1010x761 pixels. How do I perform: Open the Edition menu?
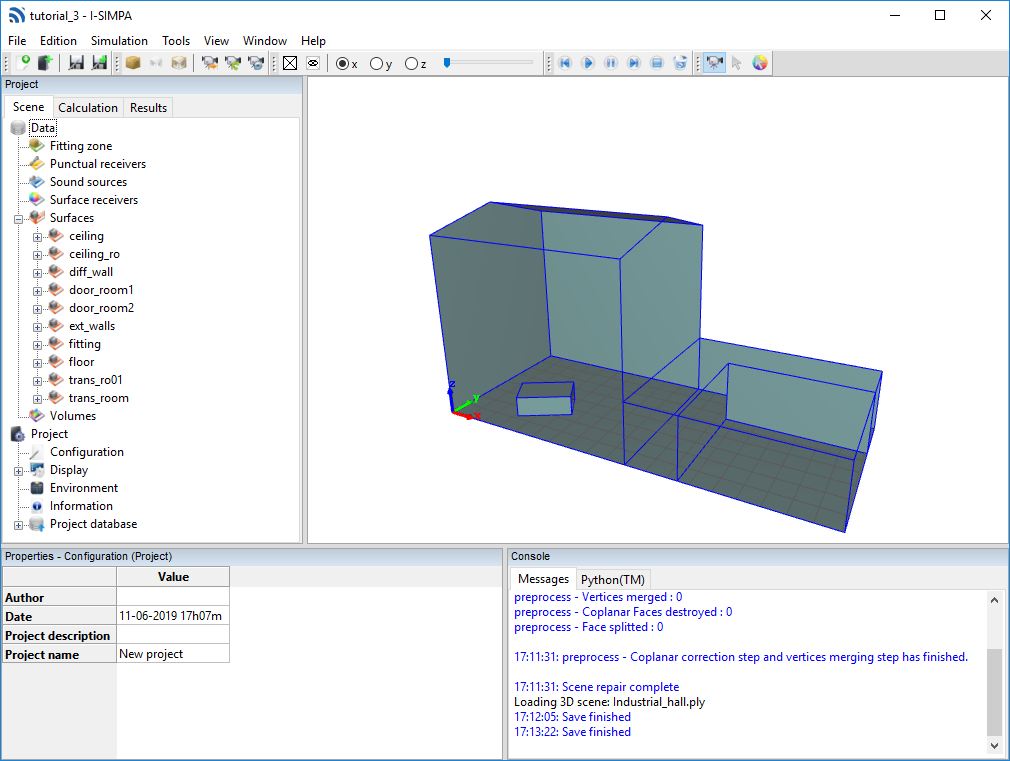tap(58, 41)
